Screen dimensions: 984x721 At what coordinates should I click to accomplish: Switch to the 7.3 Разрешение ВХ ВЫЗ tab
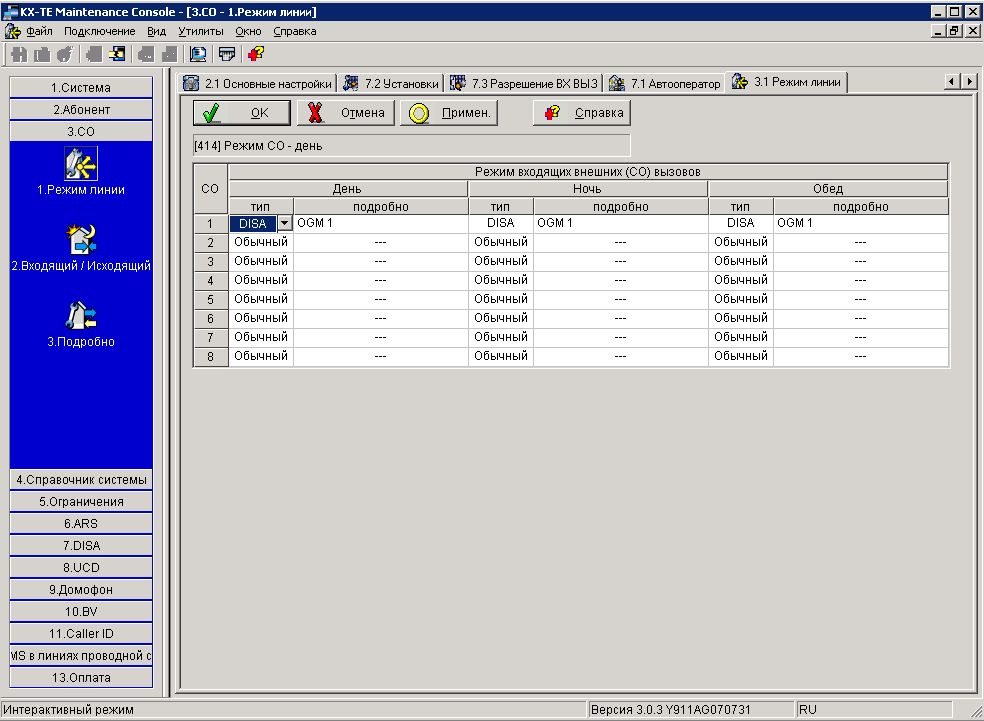(x=525, y=83)
